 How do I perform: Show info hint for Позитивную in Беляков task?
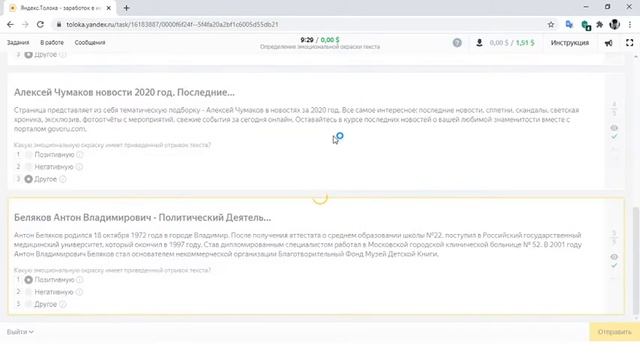pos(80,280)
